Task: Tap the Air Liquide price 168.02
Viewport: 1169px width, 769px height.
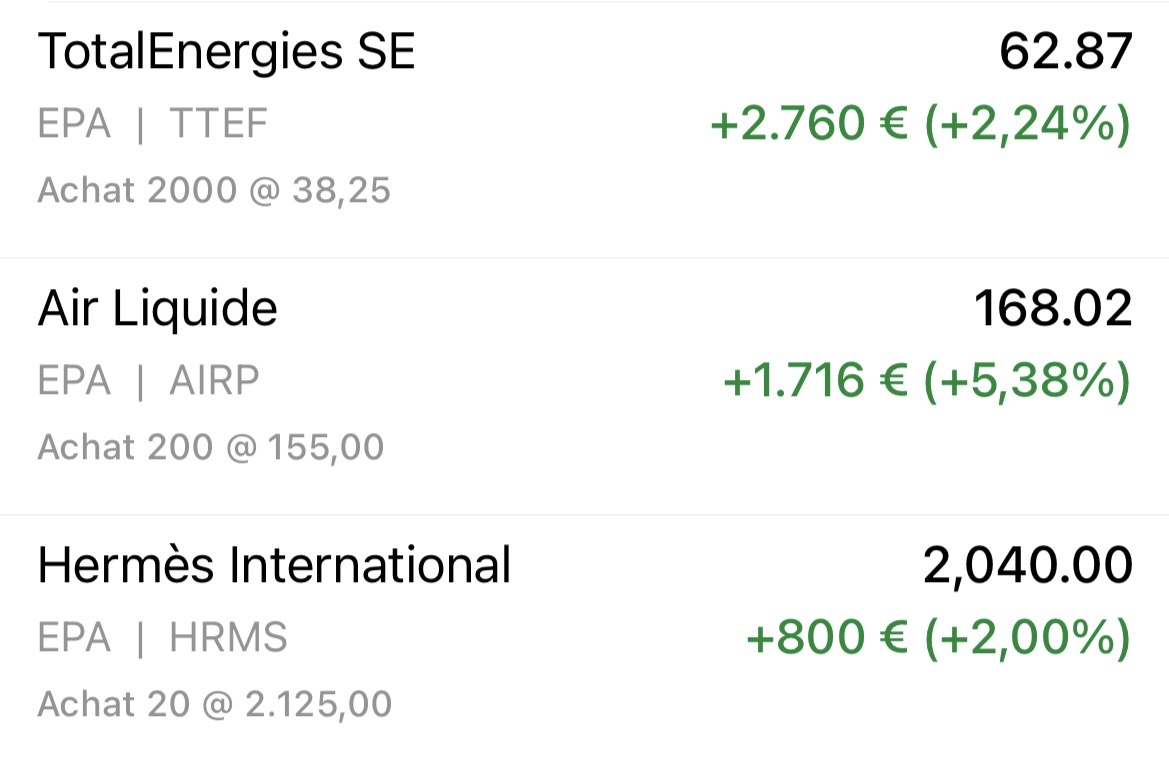Action: (x=1053, y=308)
